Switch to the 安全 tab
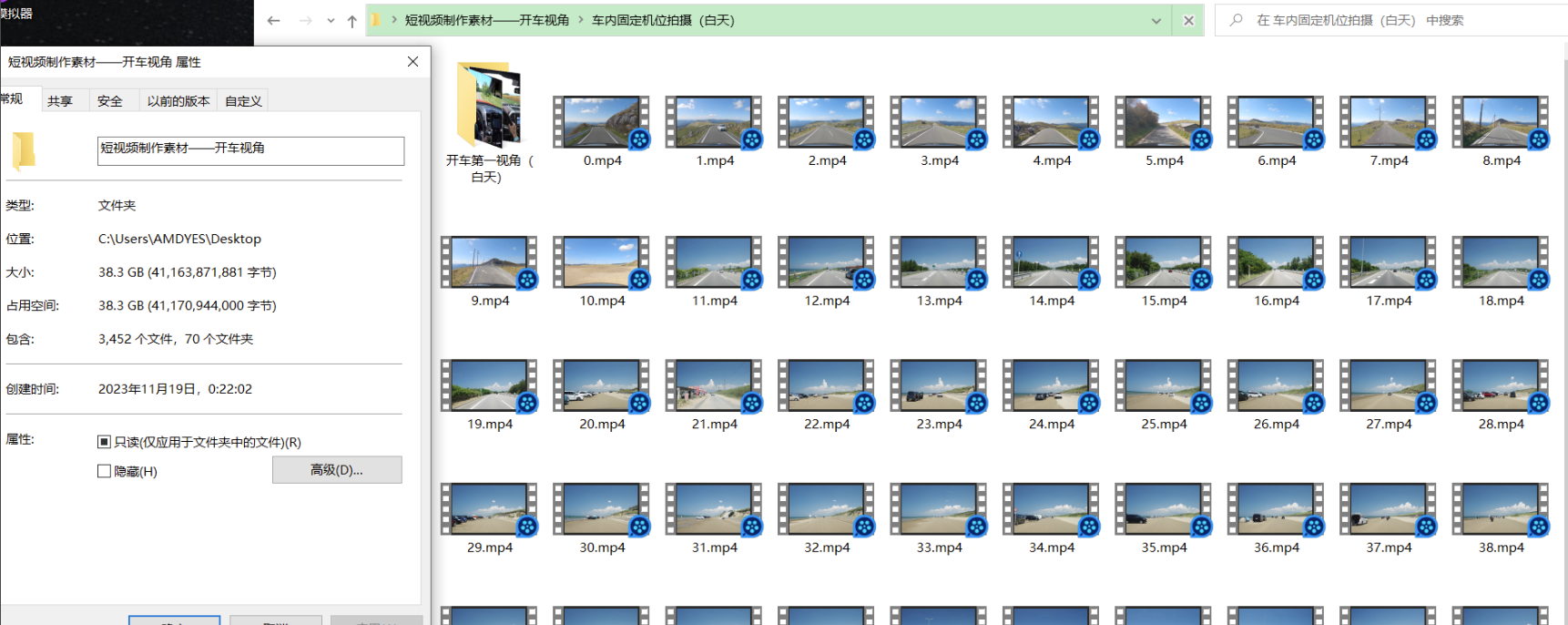The image size is (1568, 625). pyautogui.click(x=110, y=101)
